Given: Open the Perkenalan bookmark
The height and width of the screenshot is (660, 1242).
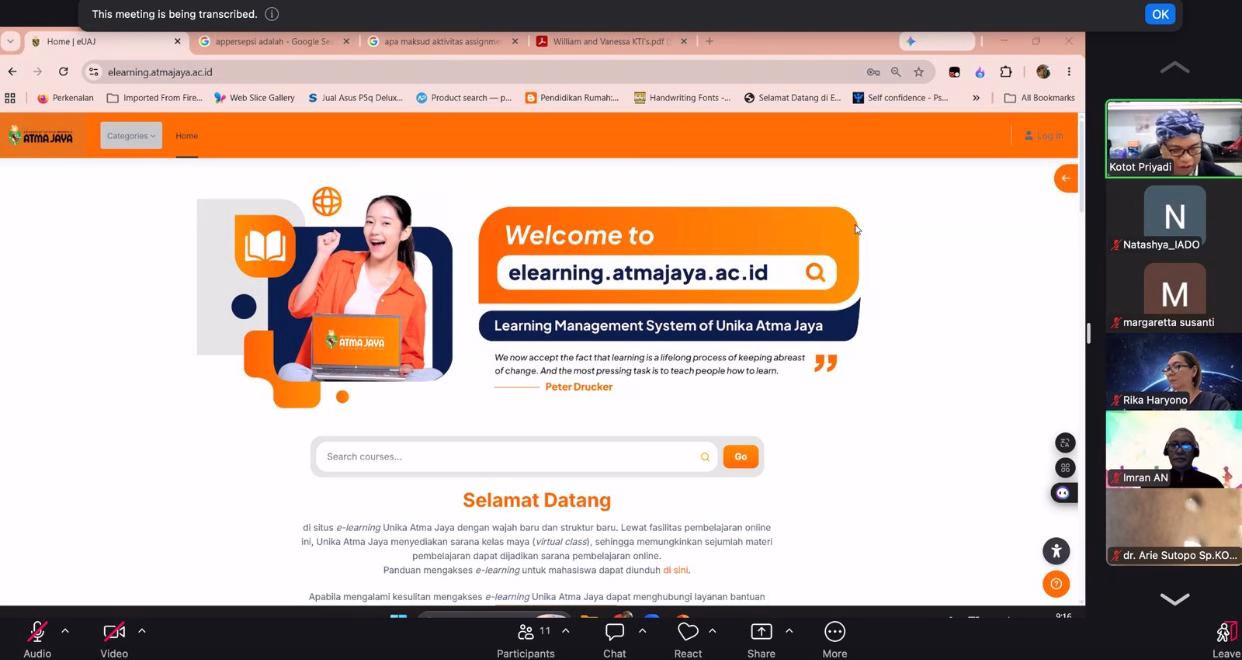Looking at the screenshot, I should (x=65, y=98).
